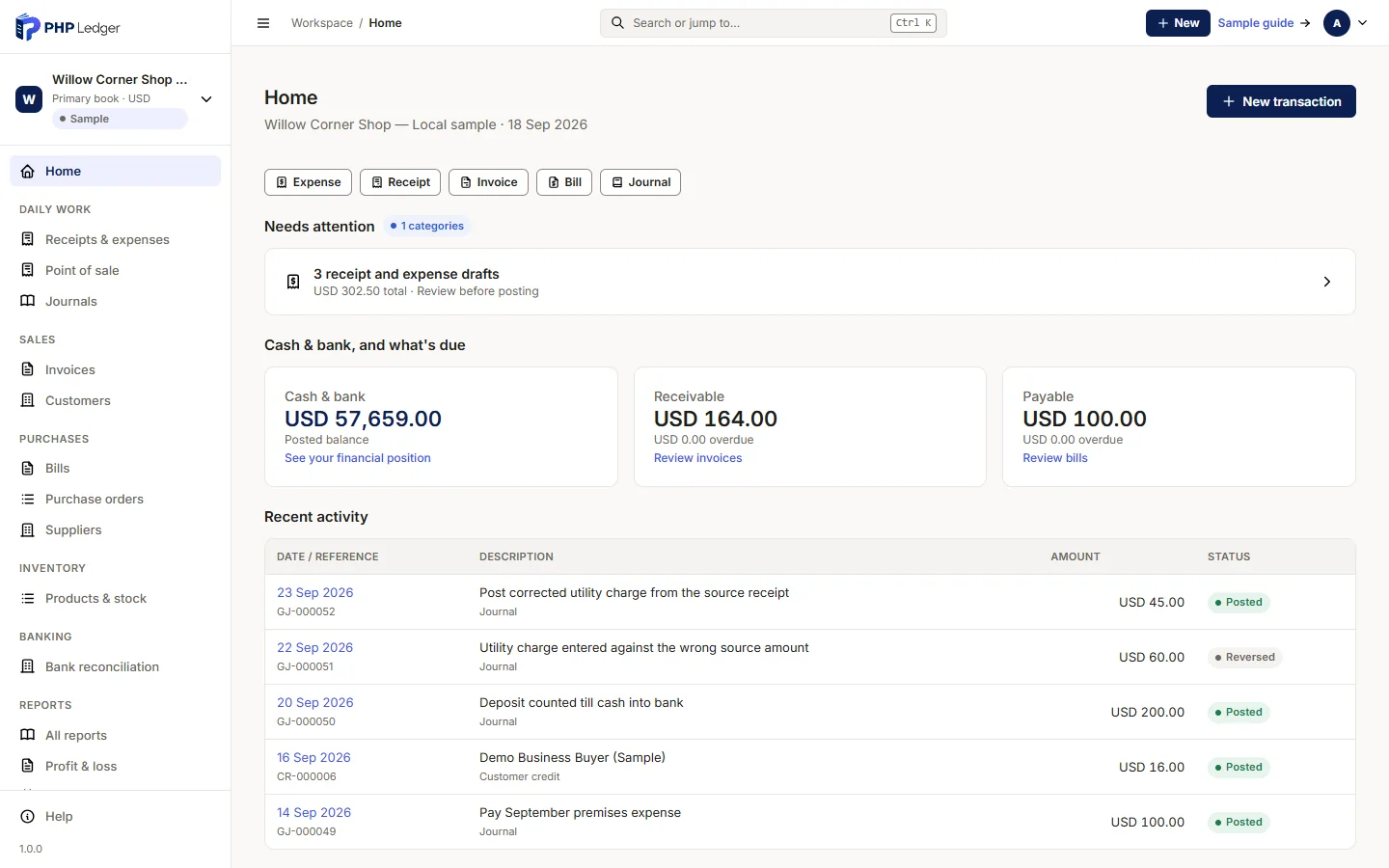Click the Sample tag under workspace name
The width and height of the screenshot is (1389, 868).
[x=120, y=119]
